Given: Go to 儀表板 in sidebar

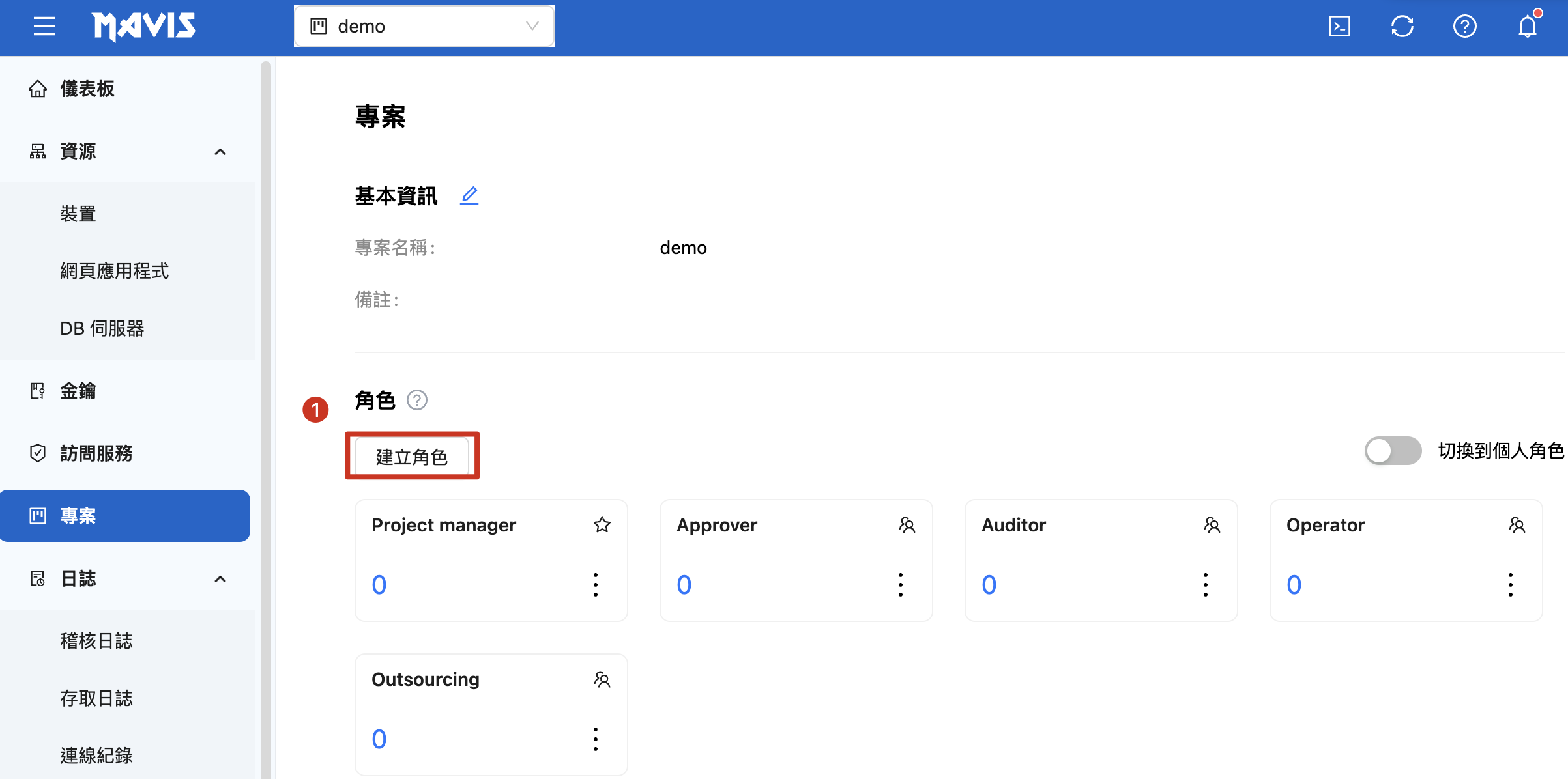Looking at the screenshot, I should (87, 89).
